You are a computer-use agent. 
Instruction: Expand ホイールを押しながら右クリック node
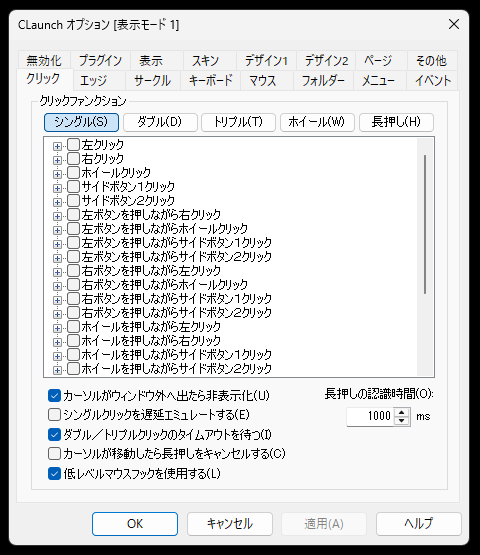tap(57, 342)
